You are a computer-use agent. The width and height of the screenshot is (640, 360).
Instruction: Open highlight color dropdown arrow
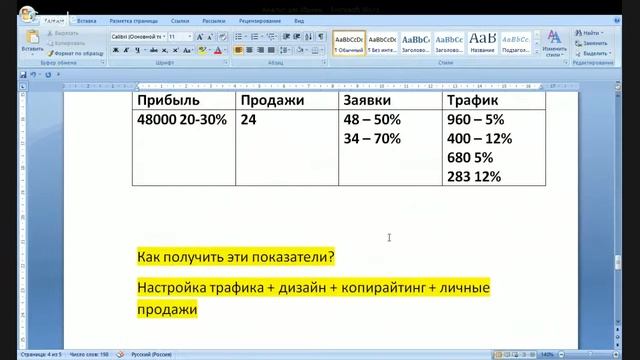[209, 50]
